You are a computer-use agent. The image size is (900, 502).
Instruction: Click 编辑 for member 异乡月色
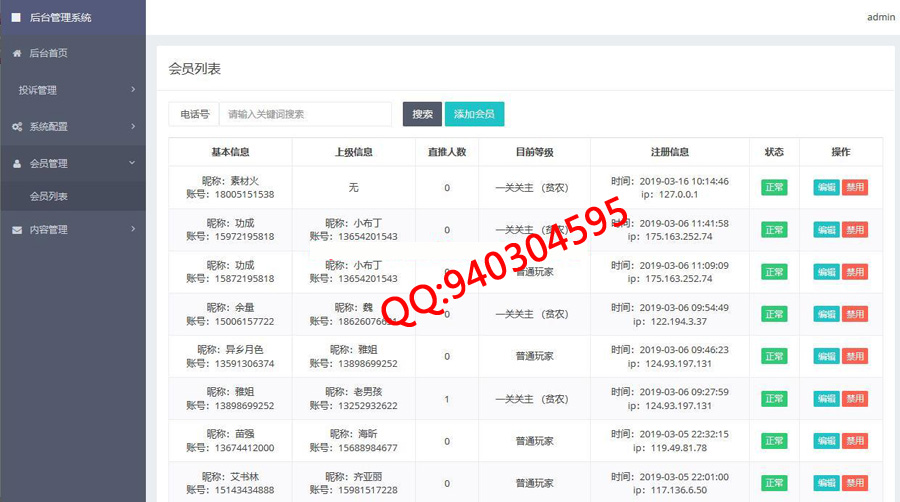(x=826, y=356)
